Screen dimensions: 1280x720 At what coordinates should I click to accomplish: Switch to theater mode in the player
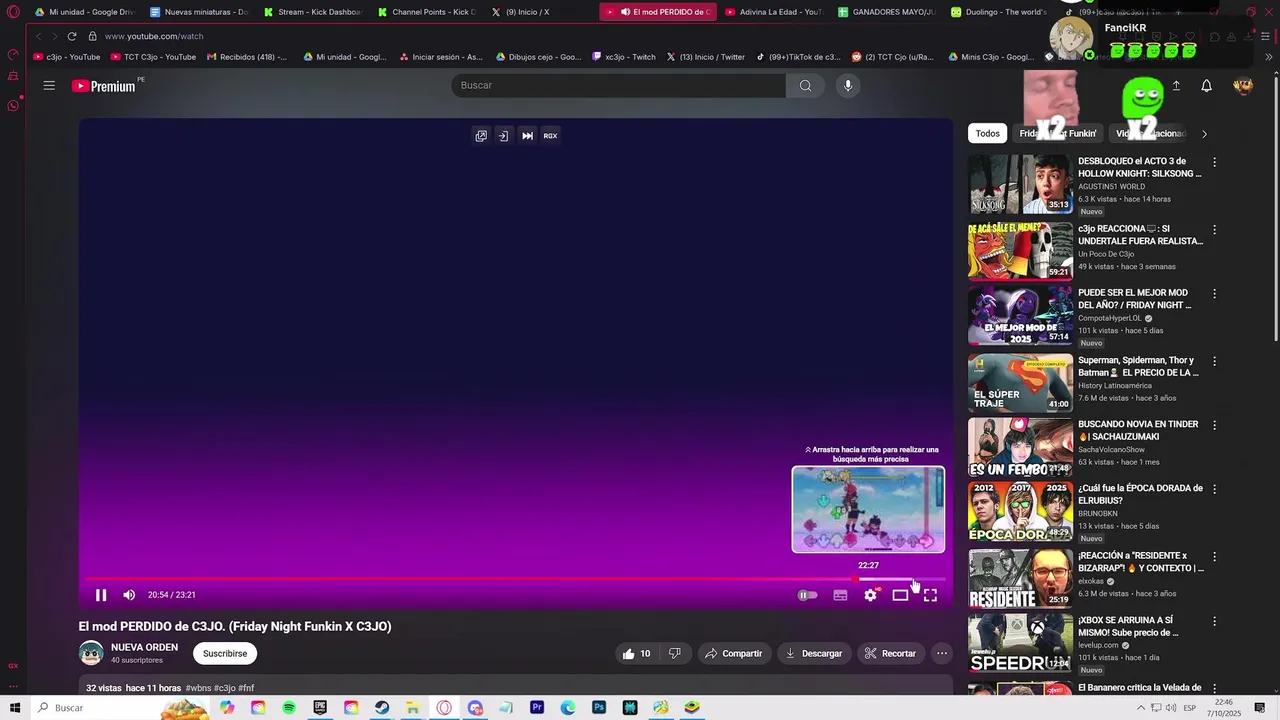pos(900,595)
